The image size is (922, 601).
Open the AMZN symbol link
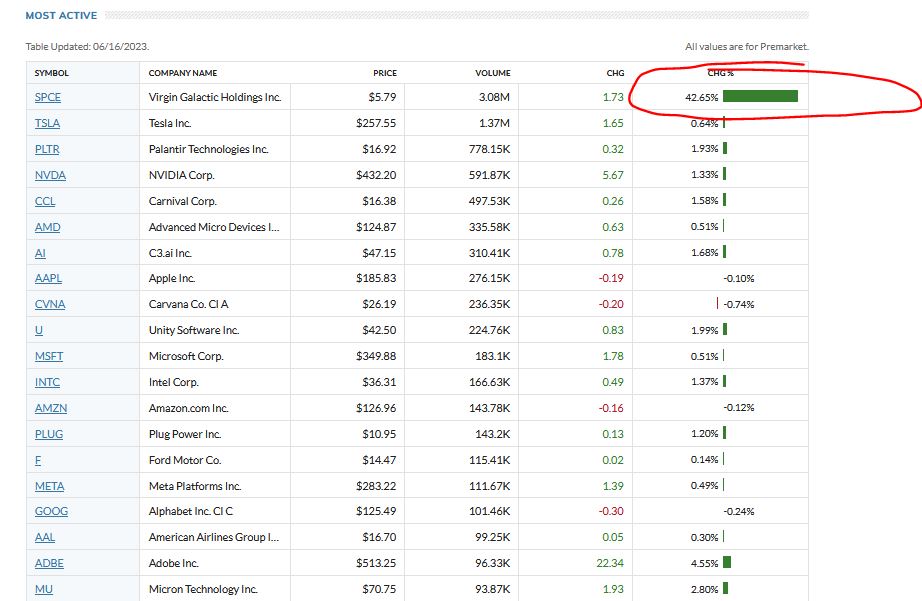tap(51, 408)
